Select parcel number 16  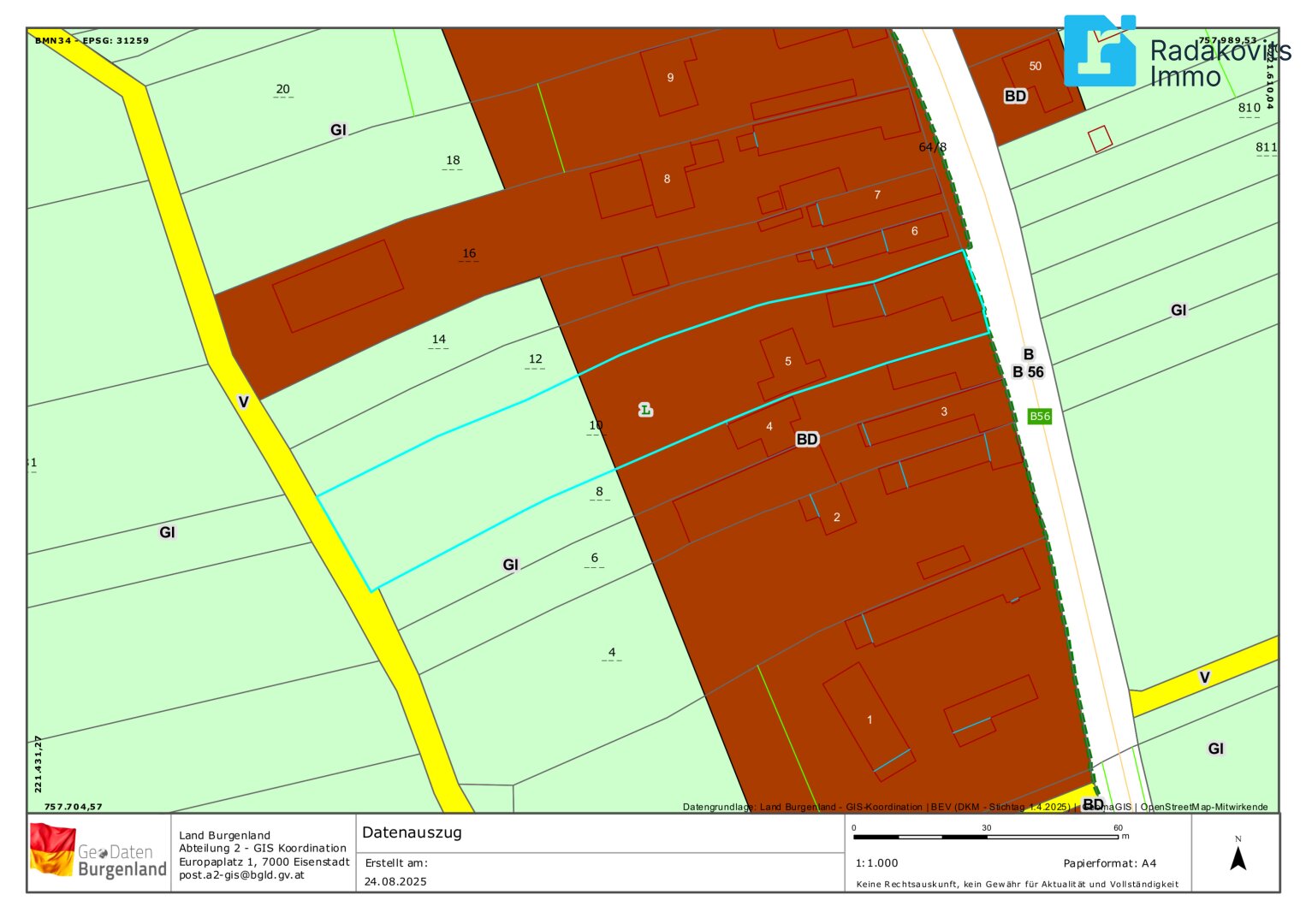tap(469, 253)
